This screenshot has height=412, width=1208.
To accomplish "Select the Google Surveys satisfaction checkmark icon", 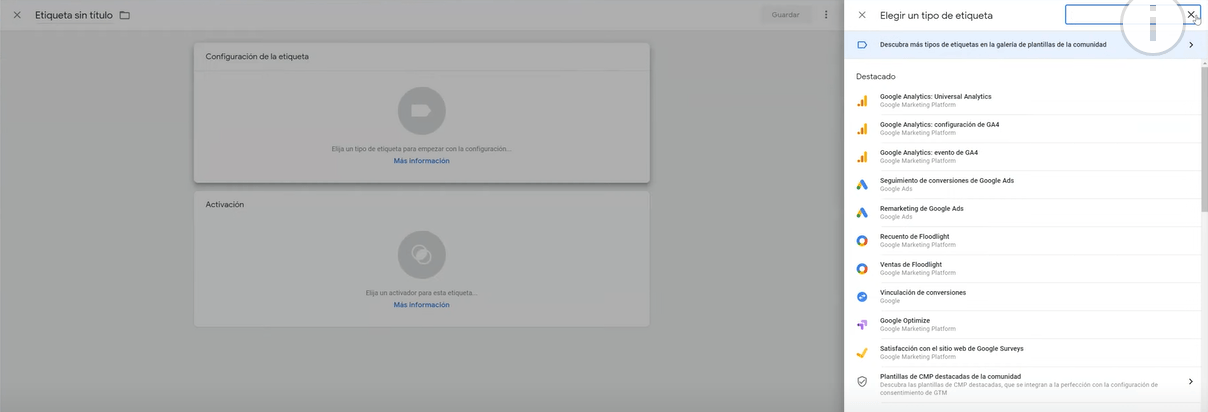I will (862, 353).
